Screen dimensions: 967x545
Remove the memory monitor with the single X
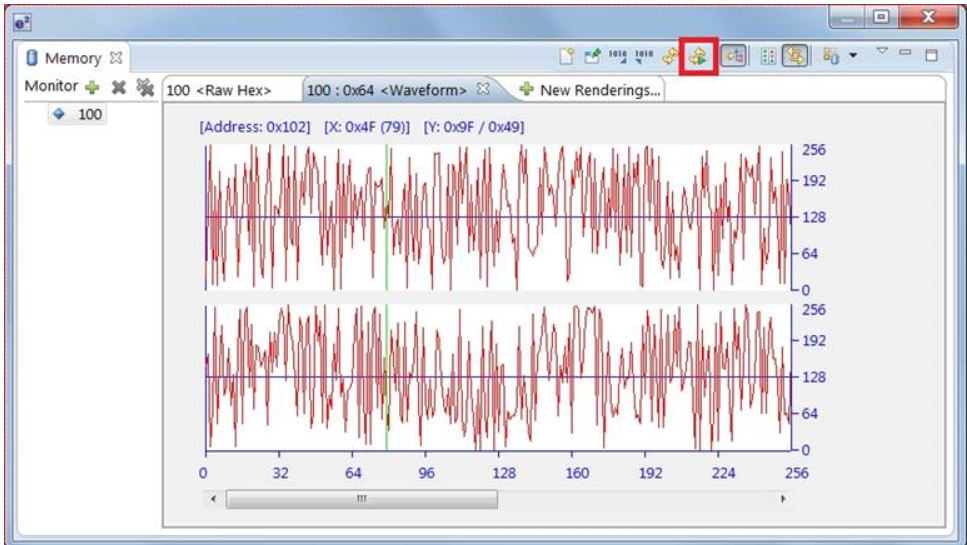coord(118,87)
